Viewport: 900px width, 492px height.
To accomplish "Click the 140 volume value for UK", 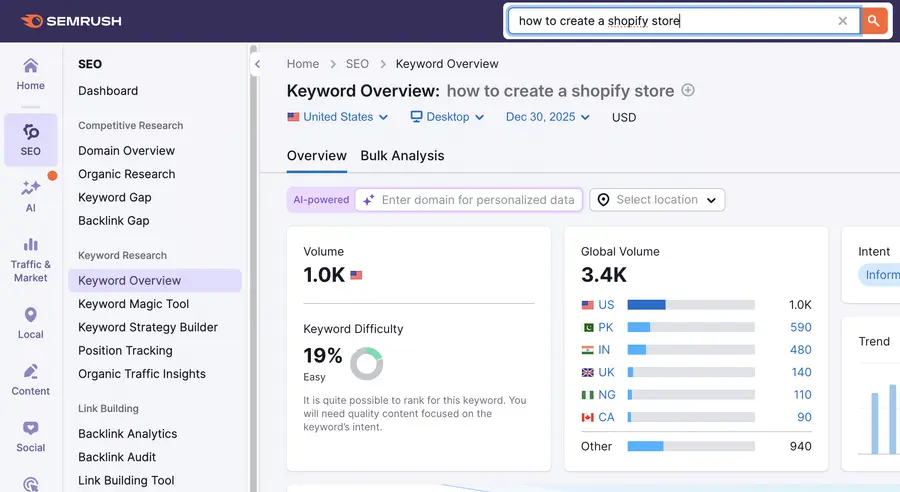I will [801, 373].
